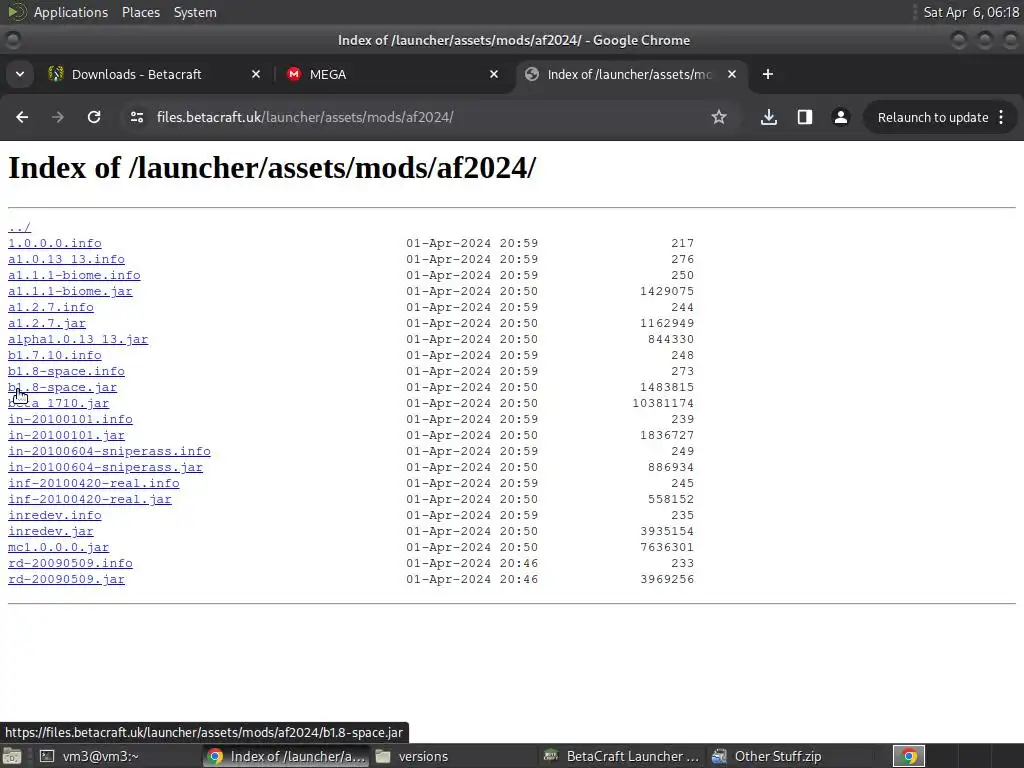Download a1.2.7.jar file
This screenshot has width=1024, height=768.
[x=47, y=323]
